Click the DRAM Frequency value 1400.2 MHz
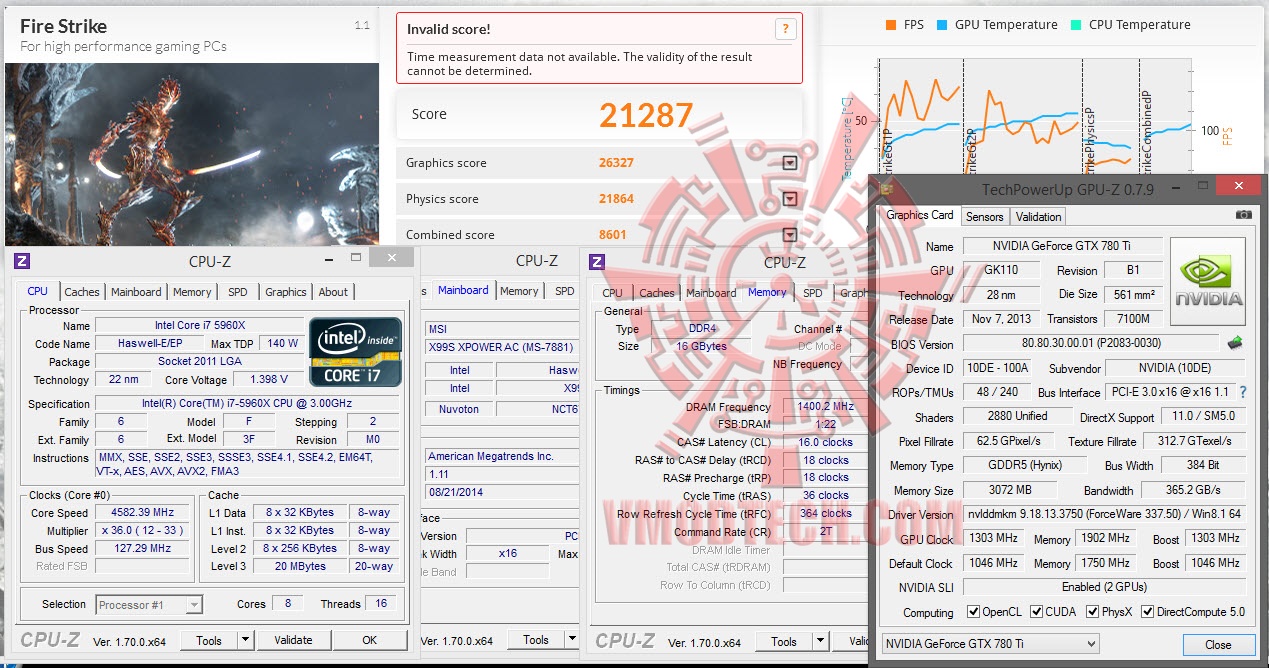Screen dimensions: 1269x668 tap(826, 407)
